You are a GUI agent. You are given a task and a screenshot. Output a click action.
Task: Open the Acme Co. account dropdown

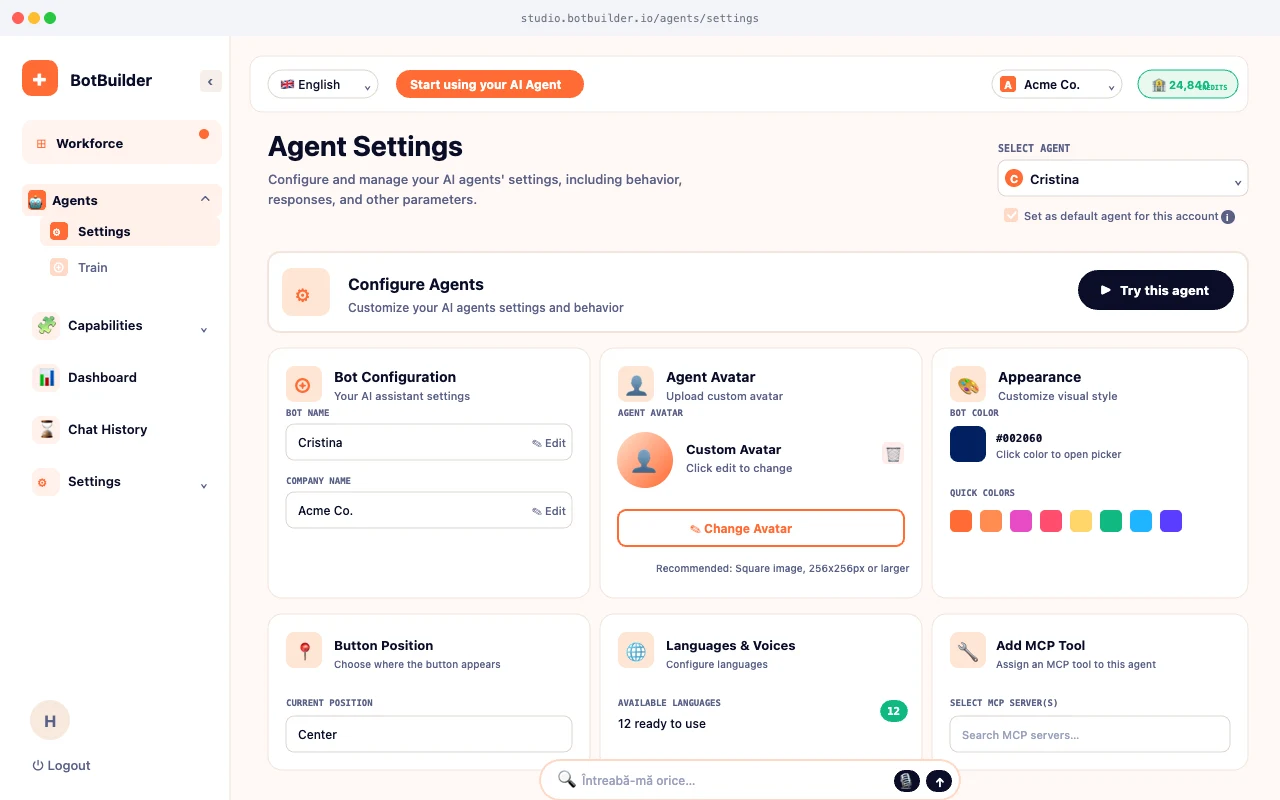coord(1057,85)
